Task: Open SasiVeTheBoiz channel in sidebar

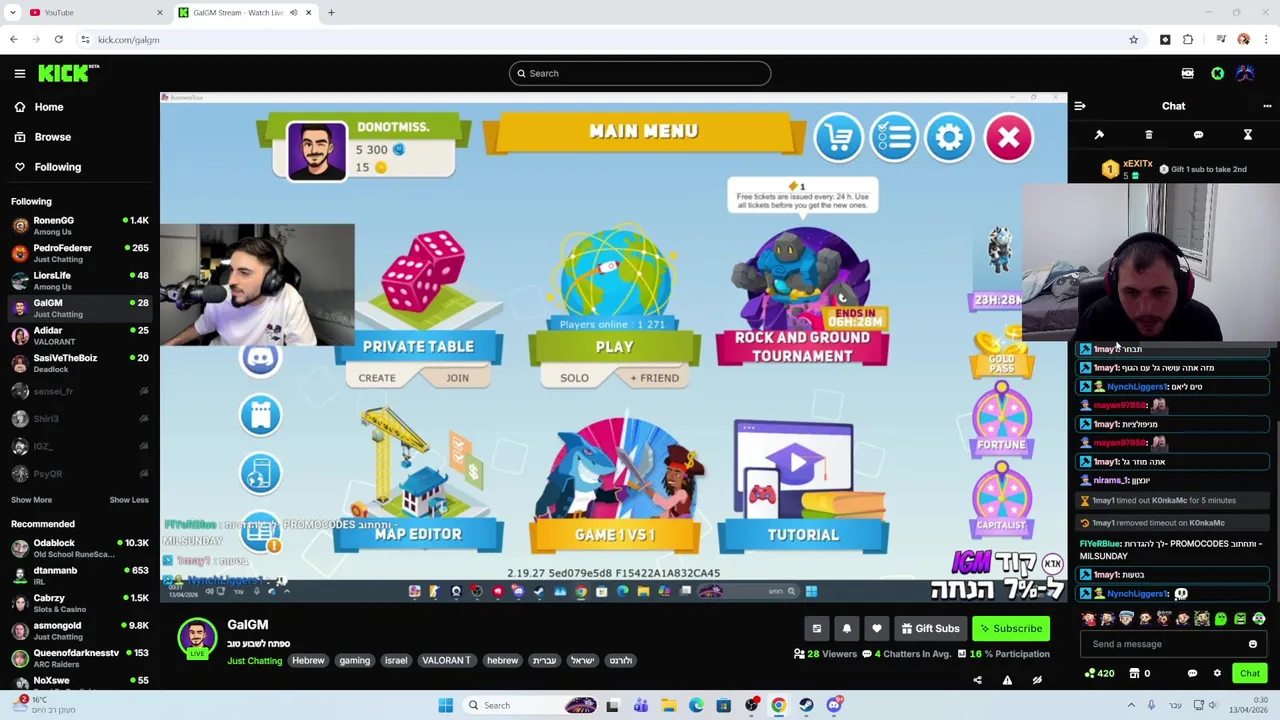Action: click(80, 363)
